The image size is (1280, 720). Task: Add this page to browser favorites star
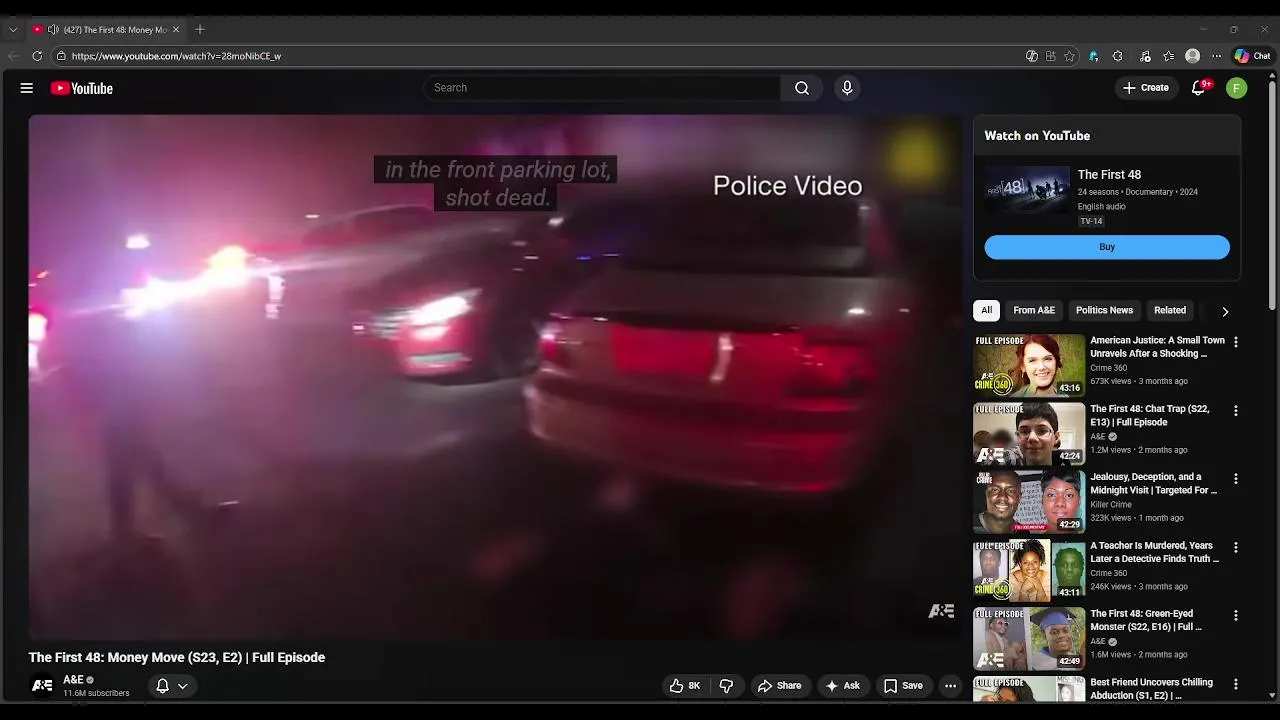click(1069, 56)
